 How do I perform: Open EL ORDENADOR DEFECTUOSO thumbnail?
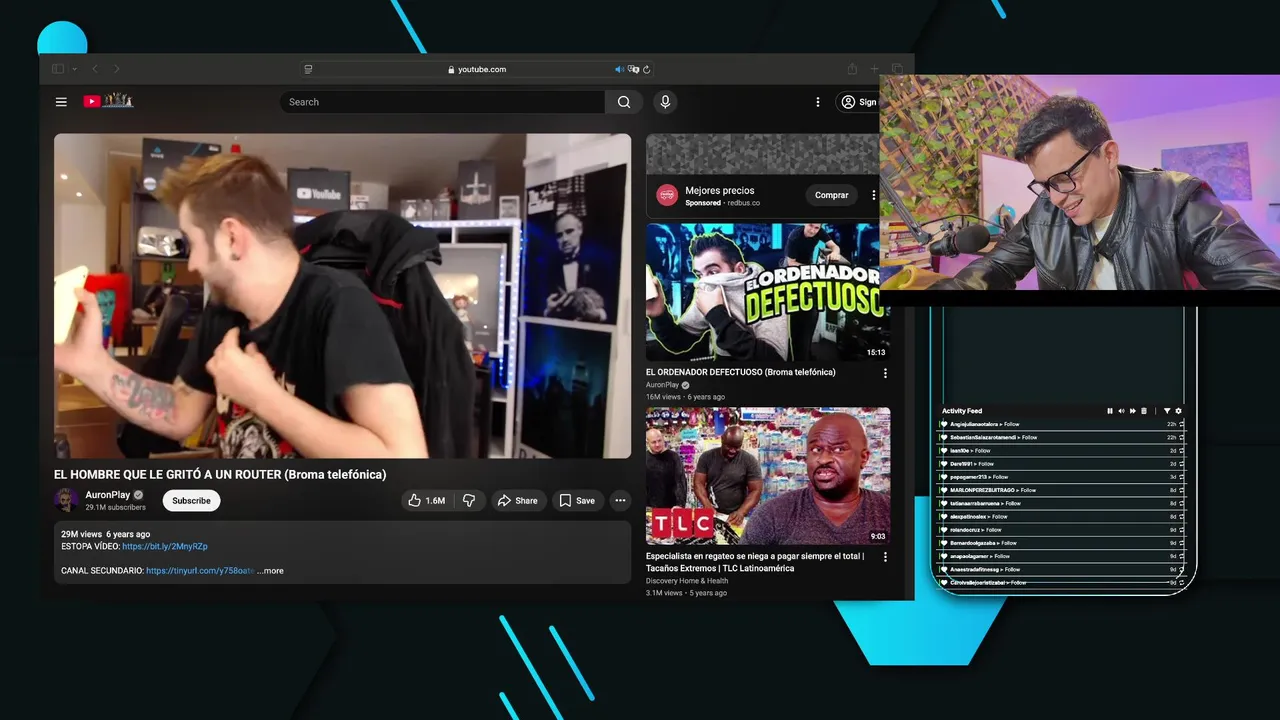click(x=768, y=292)
